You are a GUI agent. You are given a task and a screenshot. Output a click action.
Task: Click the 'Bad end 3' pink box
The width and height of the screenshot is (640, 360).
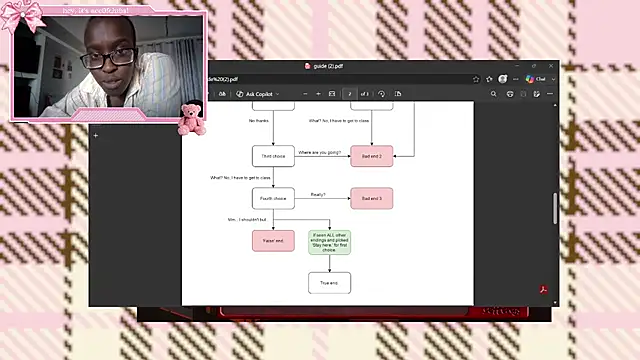[x=372, y=198]
